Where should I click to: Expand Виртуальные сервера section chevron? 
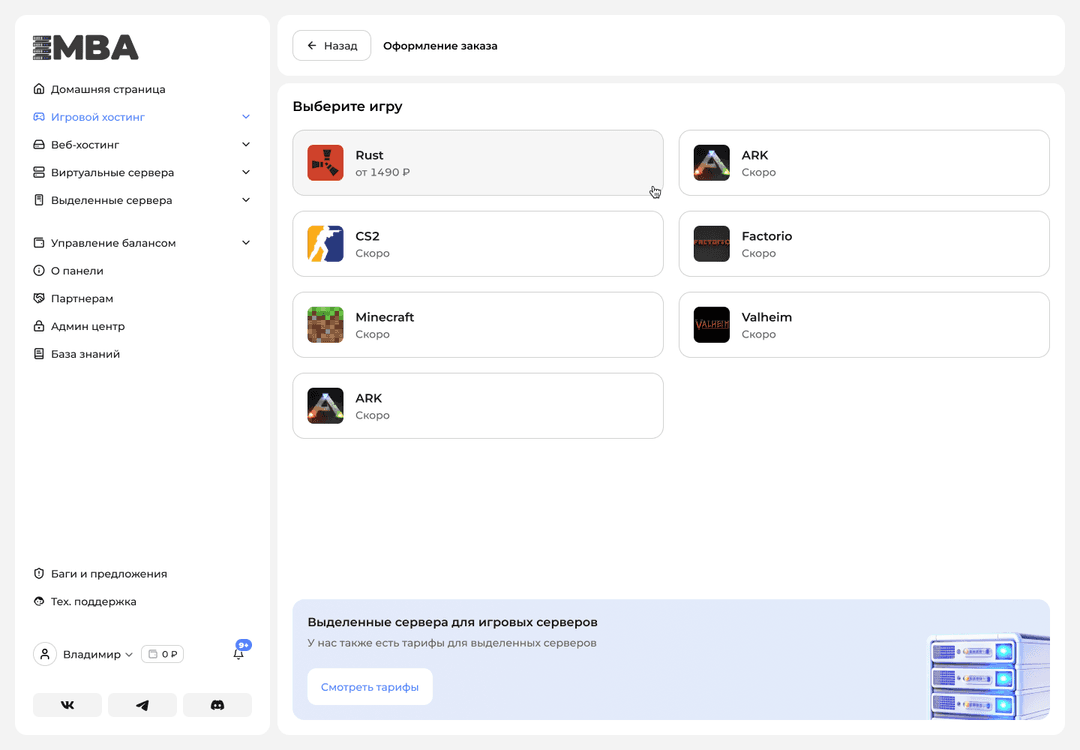click(x=246, y=172)
